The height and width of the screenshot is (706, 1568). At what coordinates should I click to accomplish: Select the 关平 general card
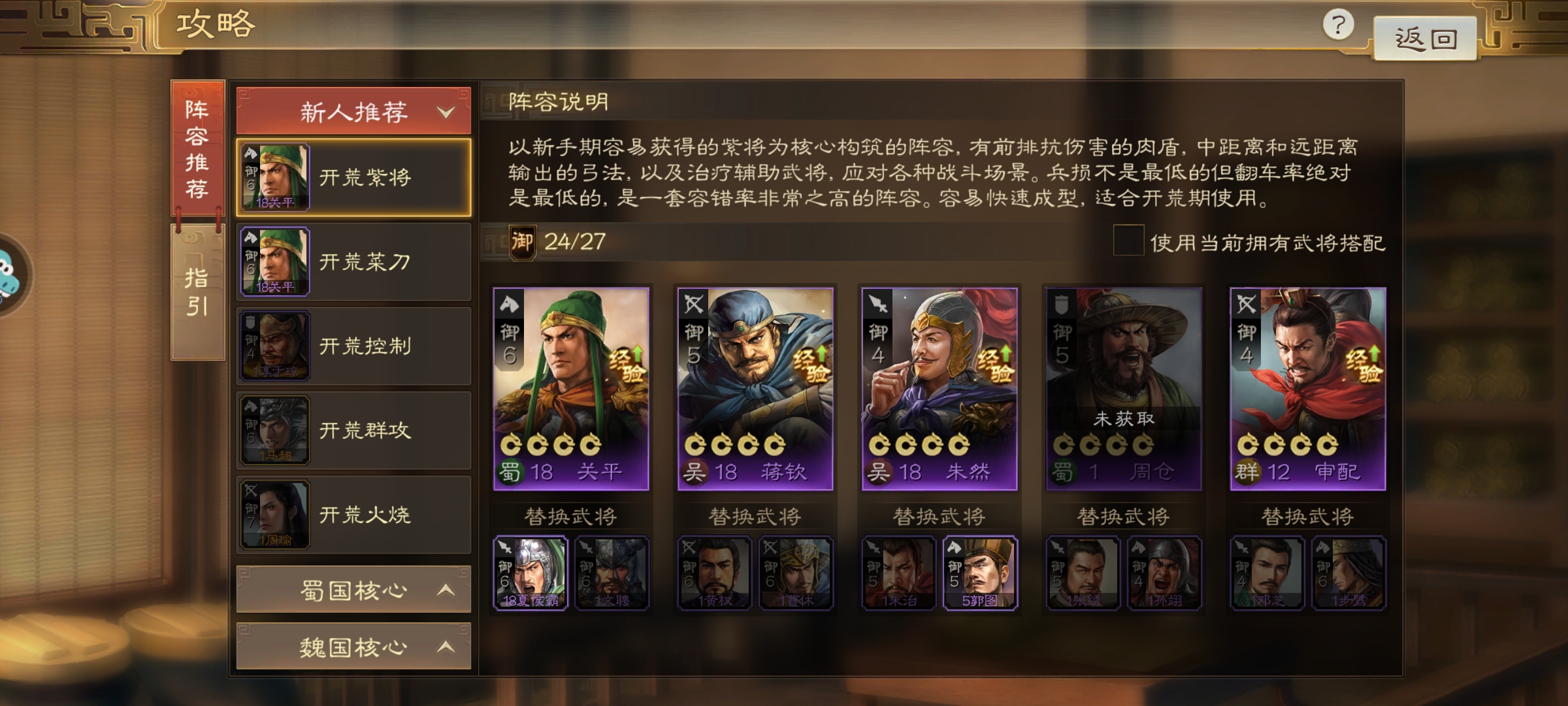click(x=571, y=389)
